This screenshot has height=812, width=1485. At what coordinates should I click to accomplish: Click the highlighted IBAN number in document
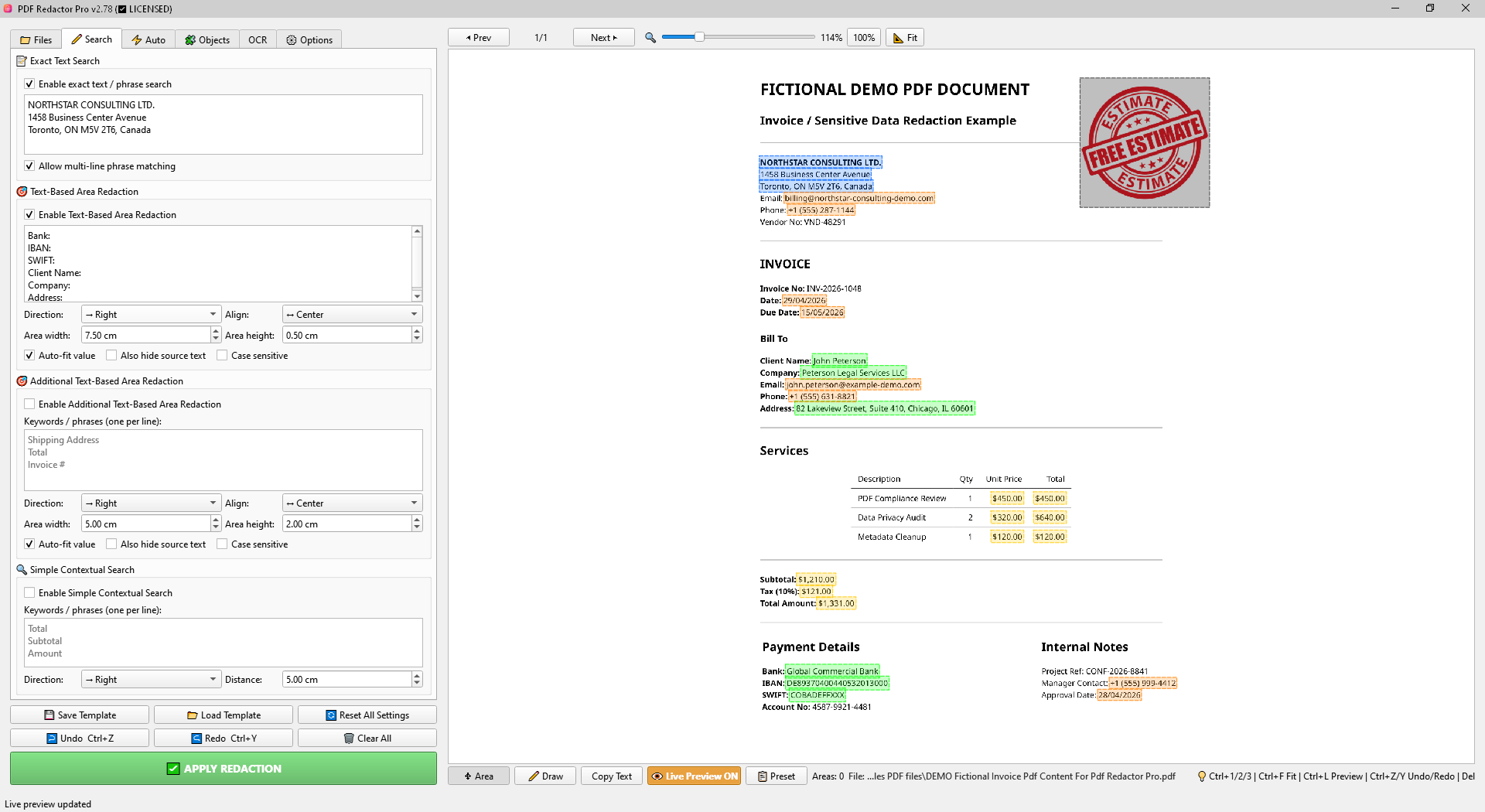pyautogui.click(x=838, y=684)
